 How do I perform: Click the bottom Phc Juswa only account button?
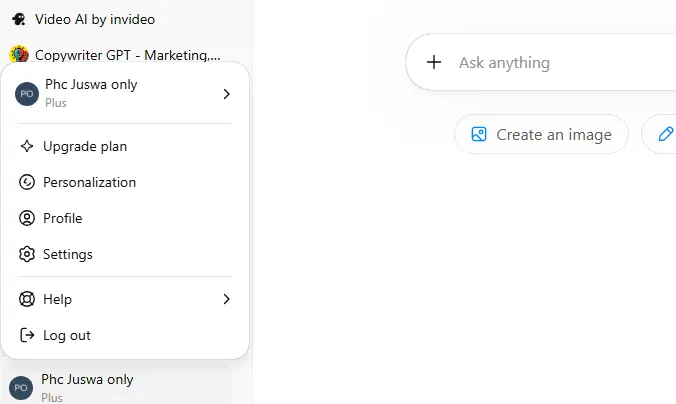(x=116, y=387)
